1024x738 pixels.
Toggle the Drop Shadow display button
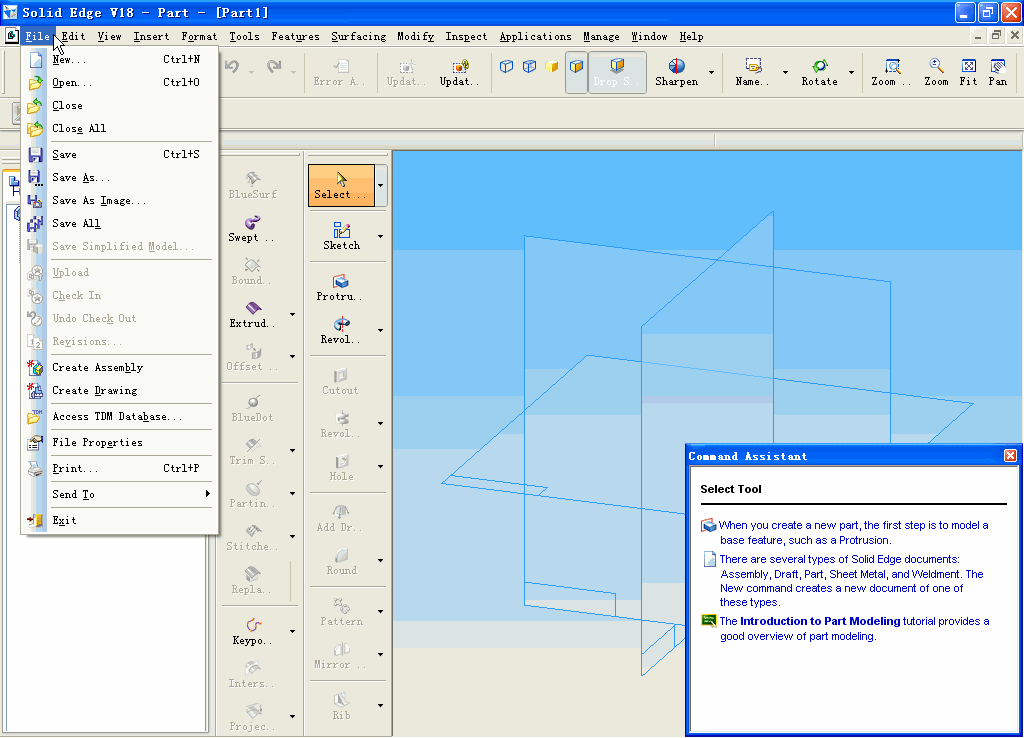point(617,72)
